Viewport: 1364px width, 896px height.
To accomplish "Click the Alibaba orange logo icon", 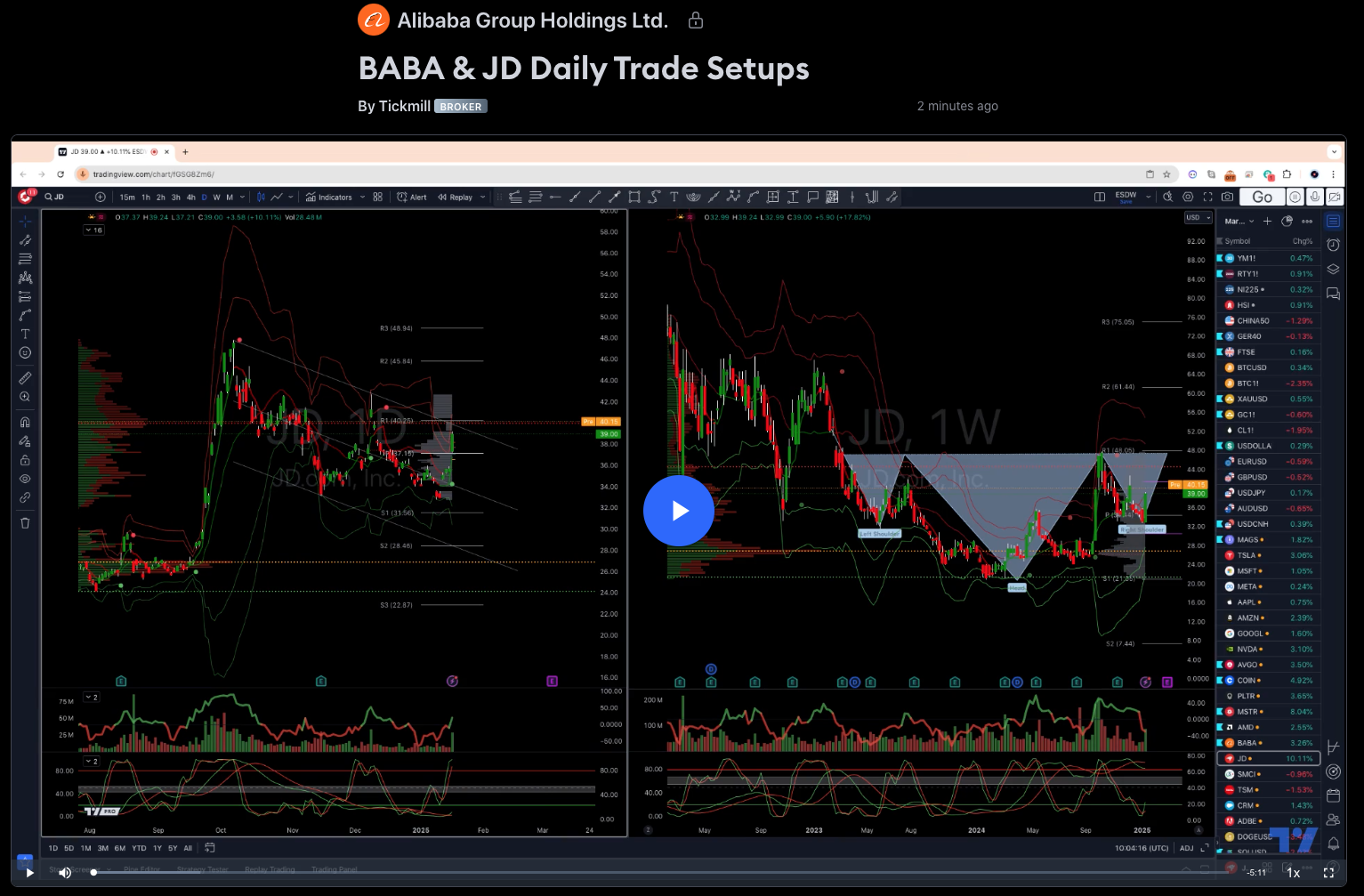I will tap(374, 20).
